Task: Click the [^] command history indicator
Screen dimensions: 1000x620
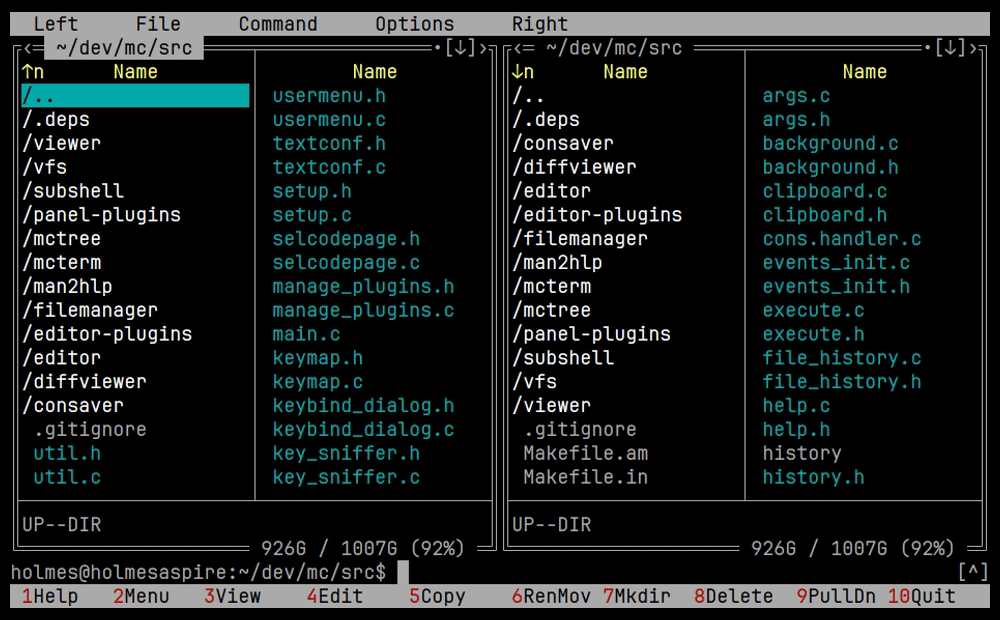Action: coord(973,572)
